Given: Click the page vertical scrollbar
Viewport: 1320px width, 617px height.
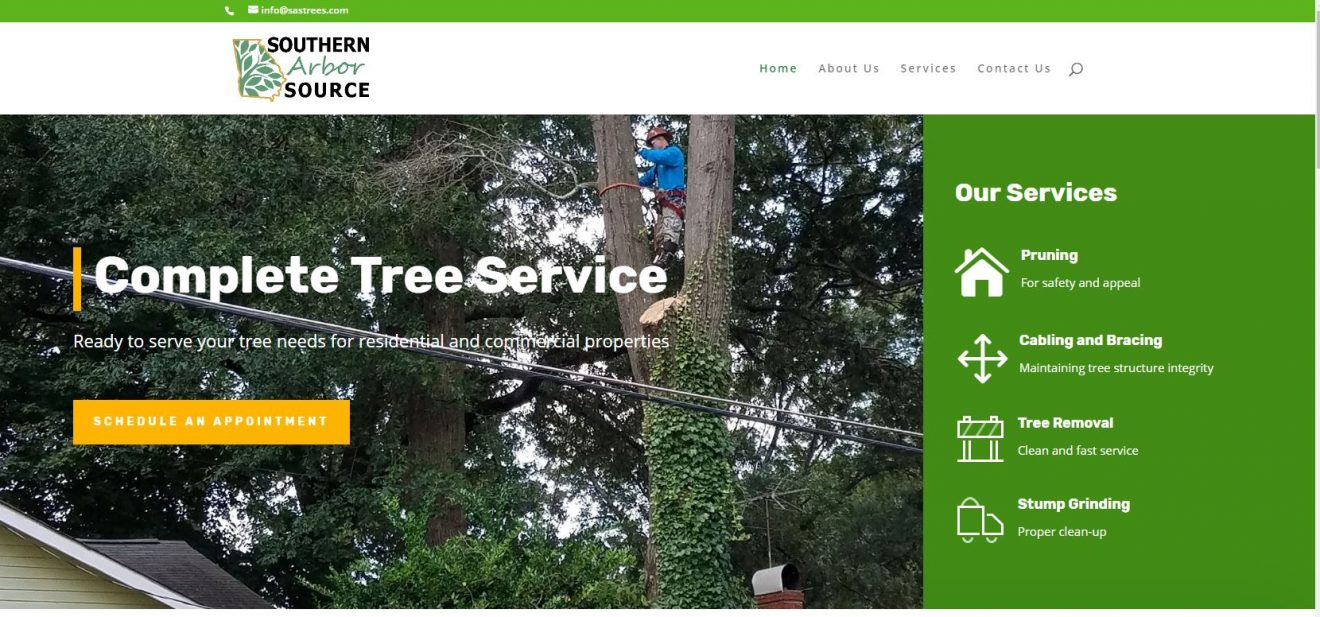Looking at the screenshot, I should pyautogui.click(x=1317, y=308).
